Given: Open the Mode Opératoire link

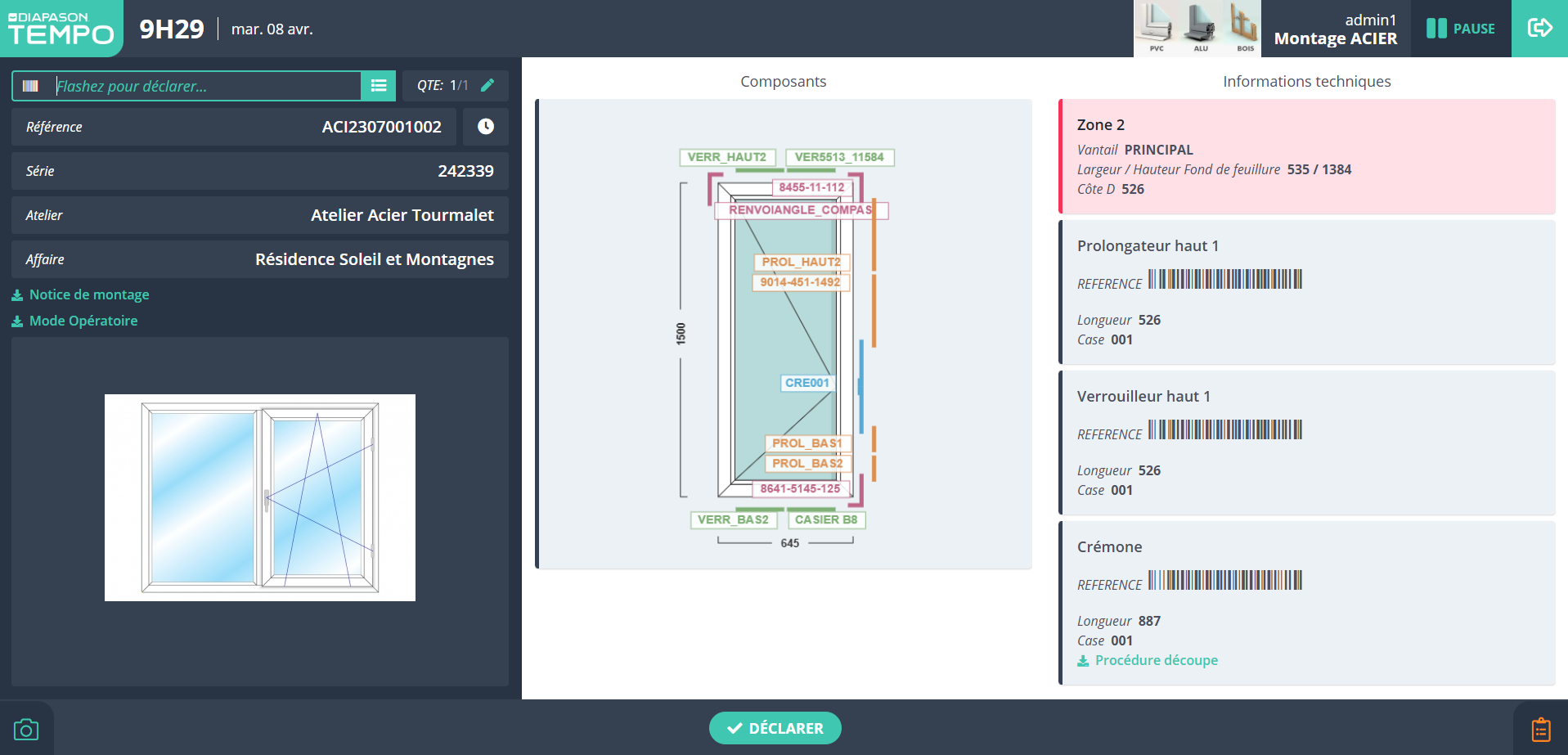Looking at the screenshot, I should click(83, 321).
